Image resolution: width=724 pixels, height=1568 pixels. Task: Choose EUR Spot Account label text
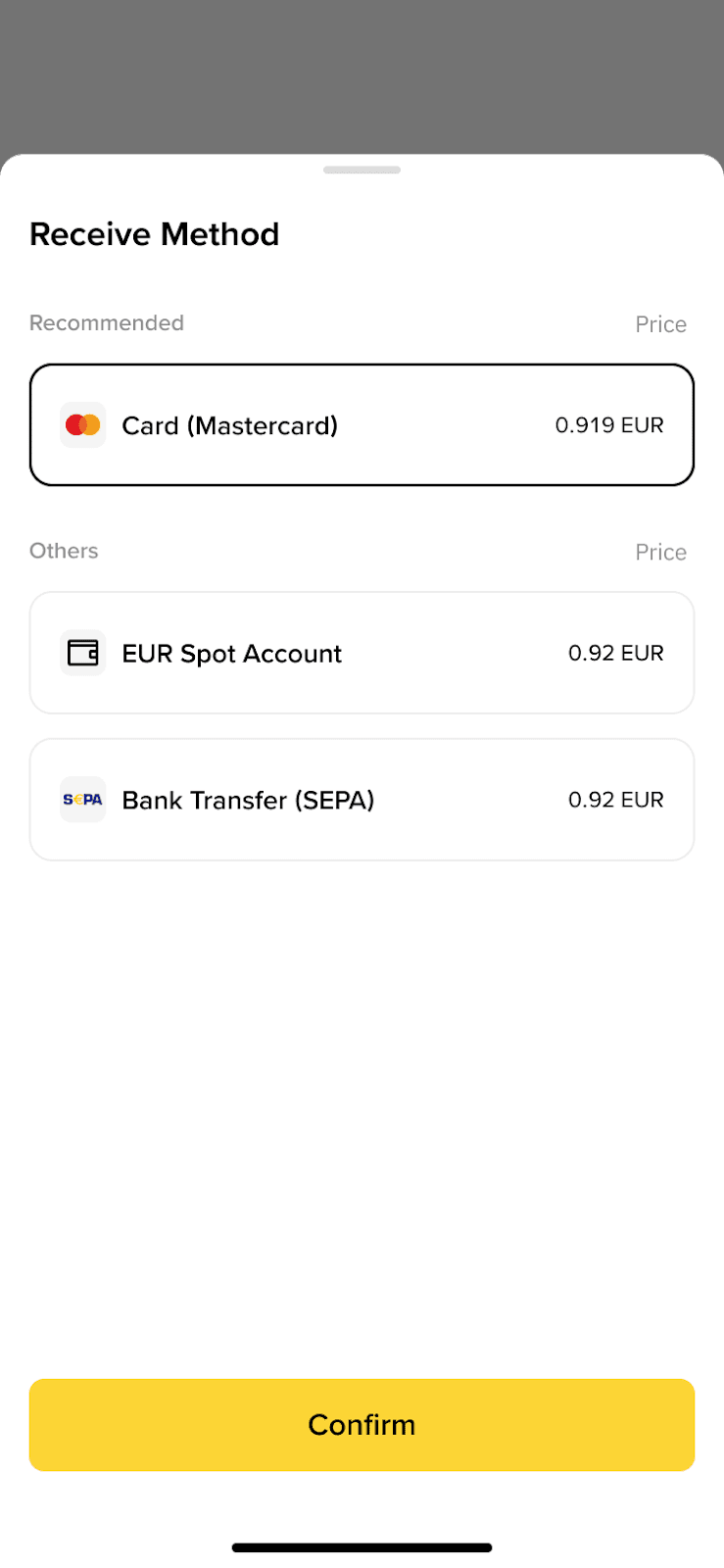tap(231, 654)
